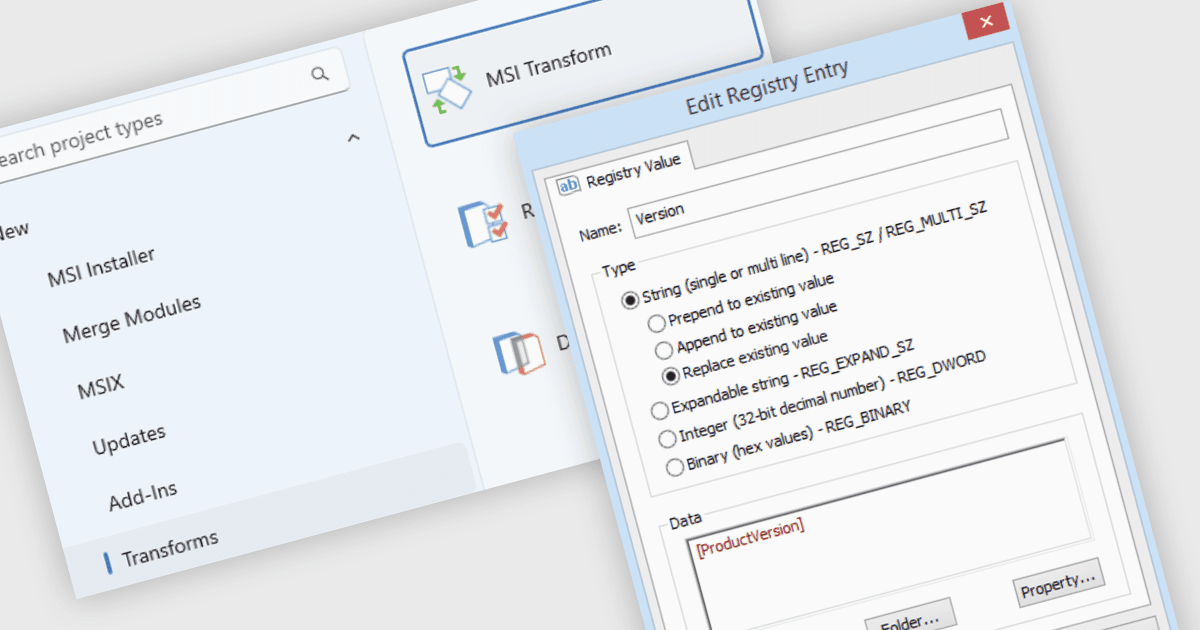Select Integer REG_DWORD radio button
Viewport: 1200px width, 630px height.
click(x=667, y=438)
